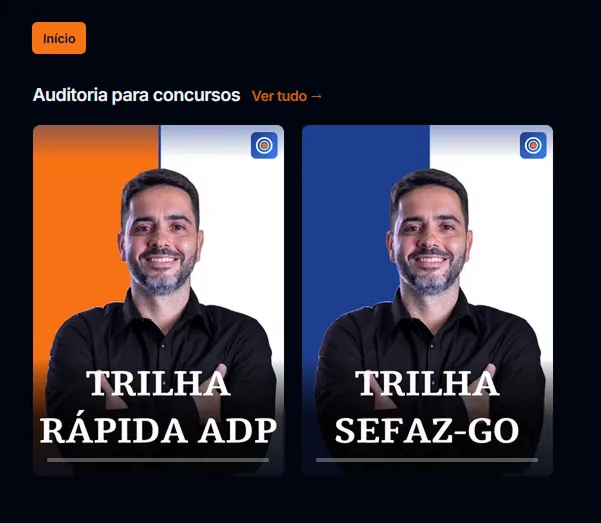Click target badge icon on Trilha SEFAZ-GO card

pyautogui.click(x=533, y=145)
